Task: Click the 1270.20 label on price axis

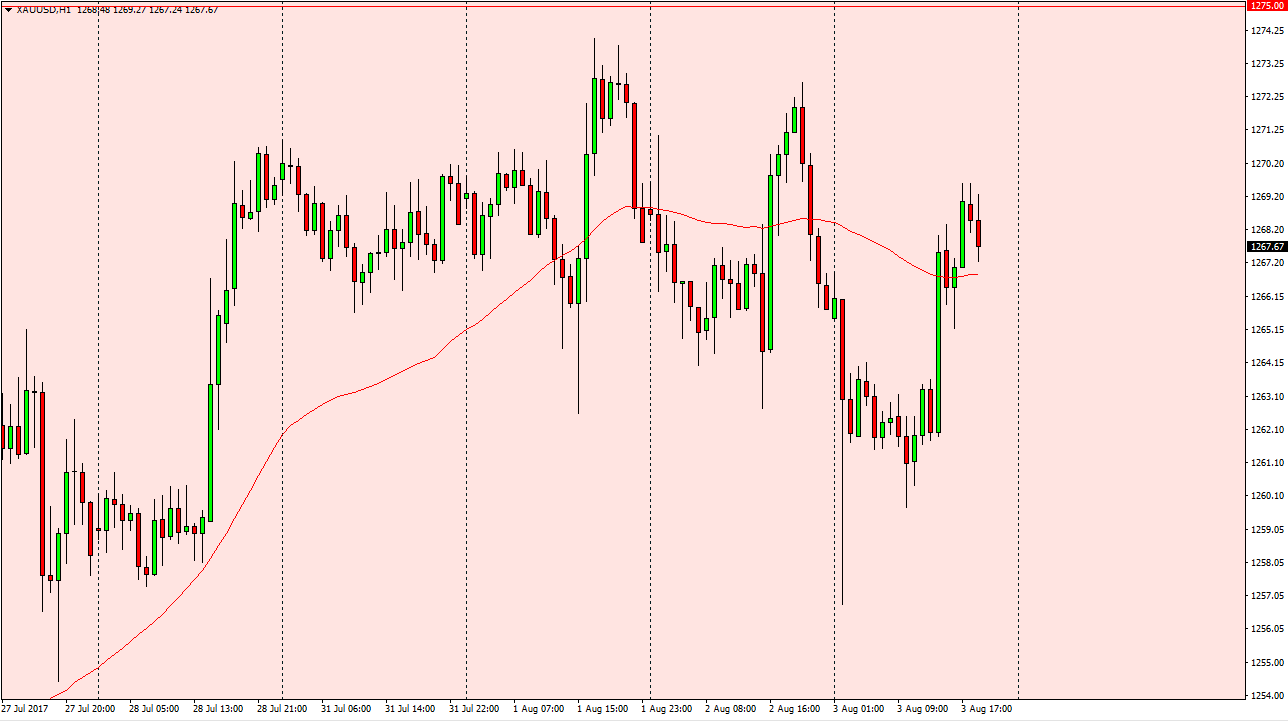Action: tap(1266, 163)
